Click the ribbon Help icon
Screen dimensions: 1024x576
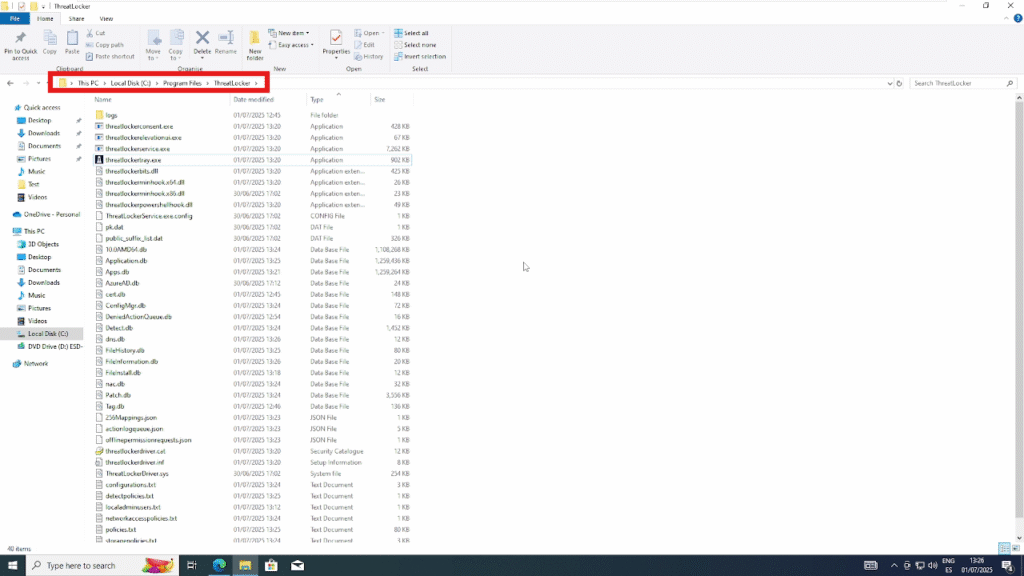(x=1017, y=18)
